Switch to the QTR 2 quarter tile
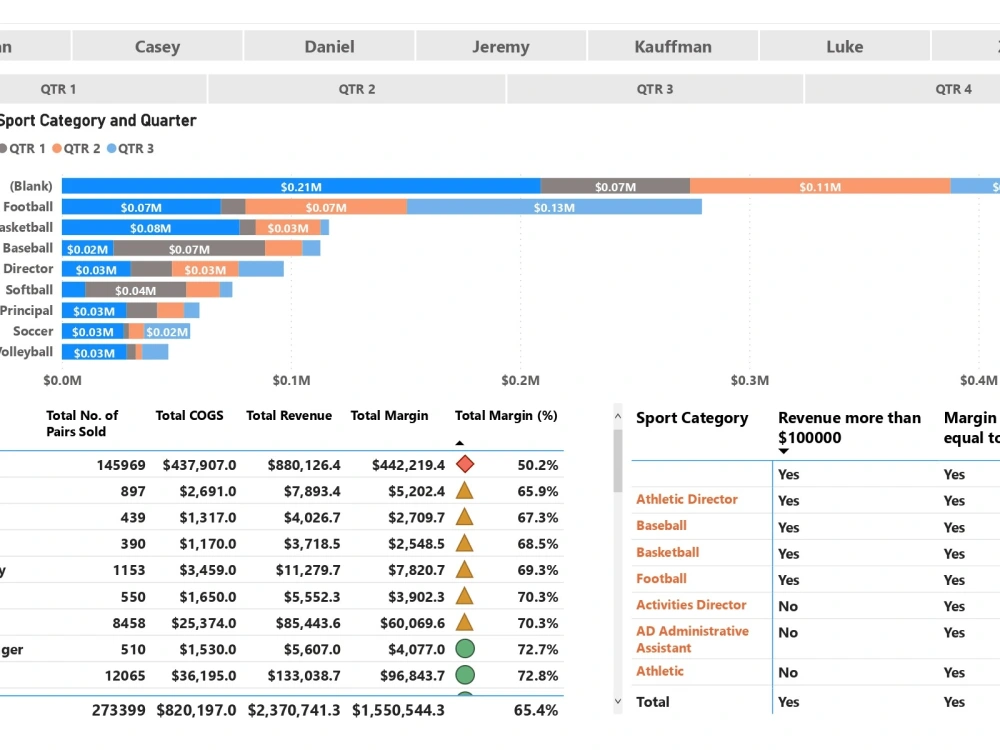Image resolution: width=1000 pixels, height=750 pixels. tap(356, 88)
